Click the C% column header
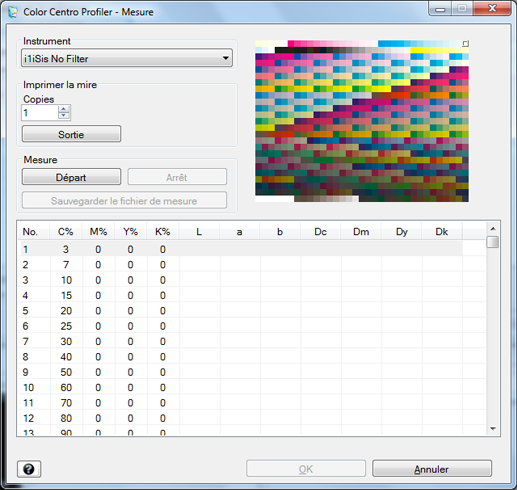The width and height of the screenshot is (517, 490). tap(66, 231)
